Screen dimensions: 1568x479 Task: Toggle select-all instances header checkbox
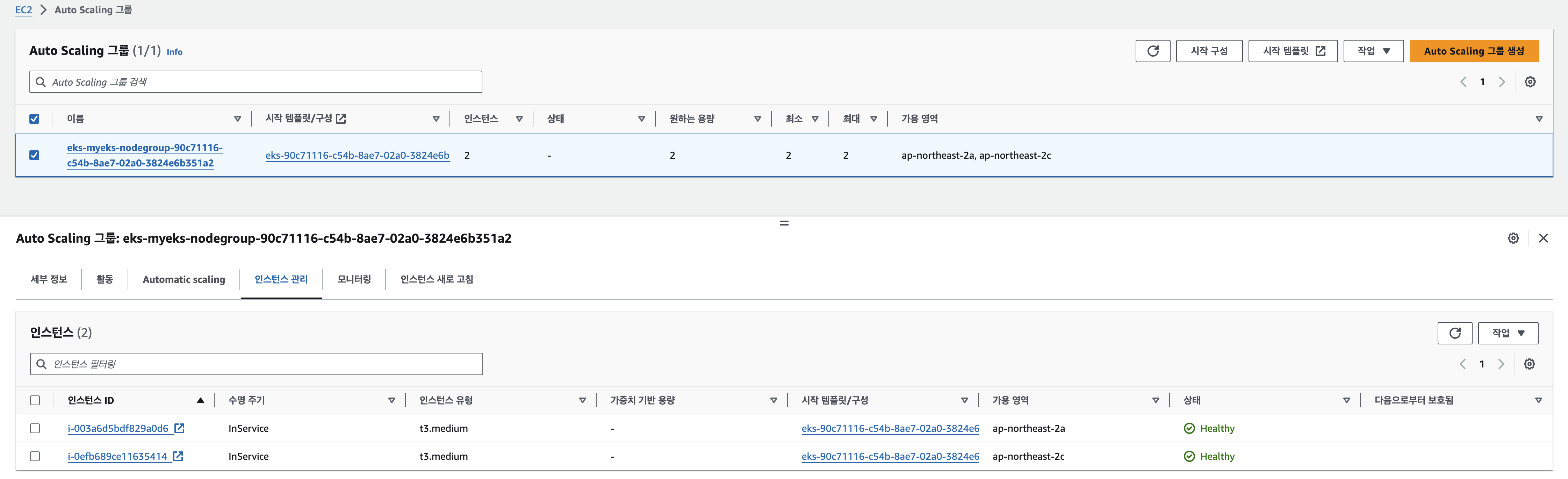point(35,400)
